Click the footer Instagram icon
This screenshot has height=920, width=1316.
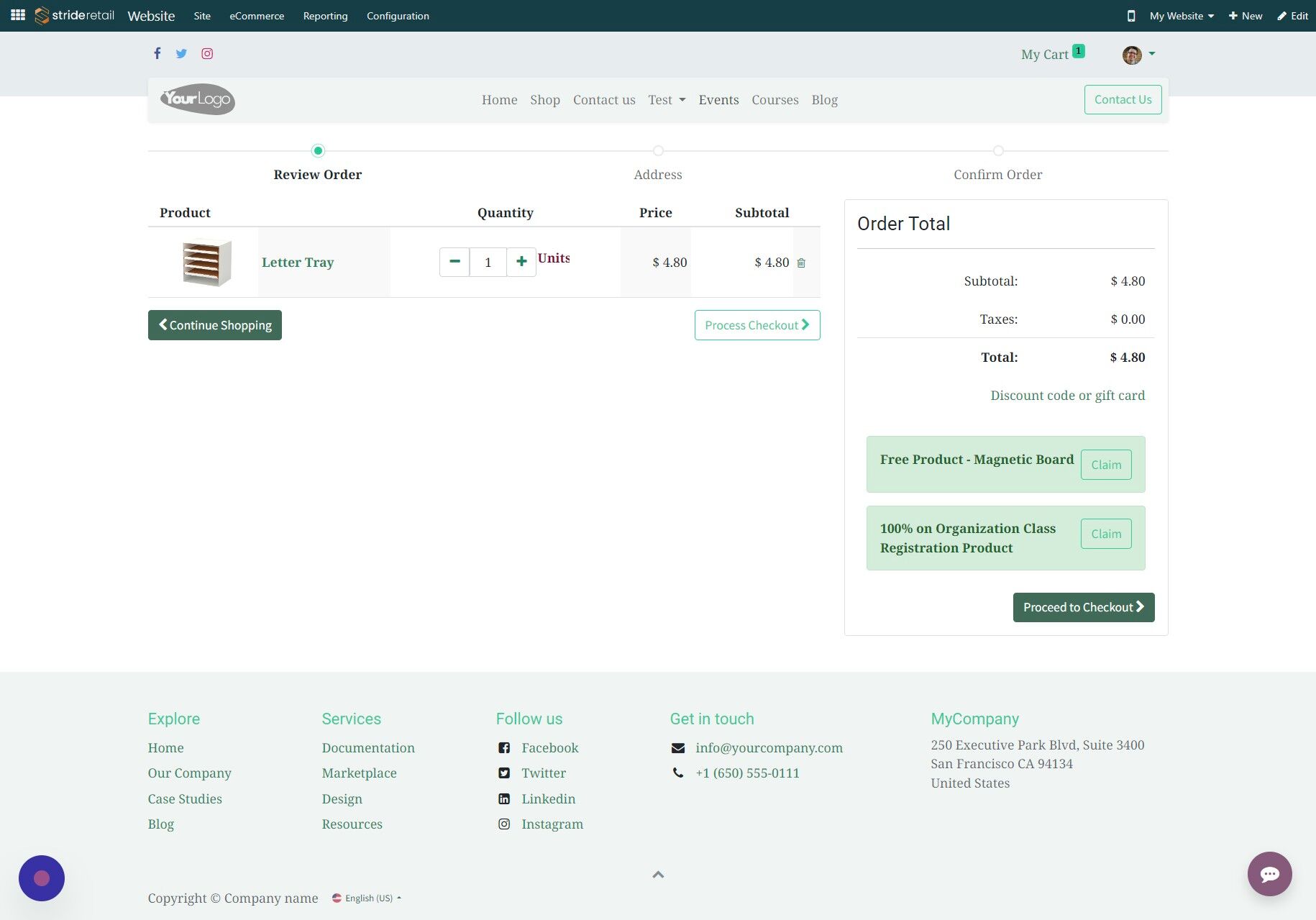click(504, 824)
